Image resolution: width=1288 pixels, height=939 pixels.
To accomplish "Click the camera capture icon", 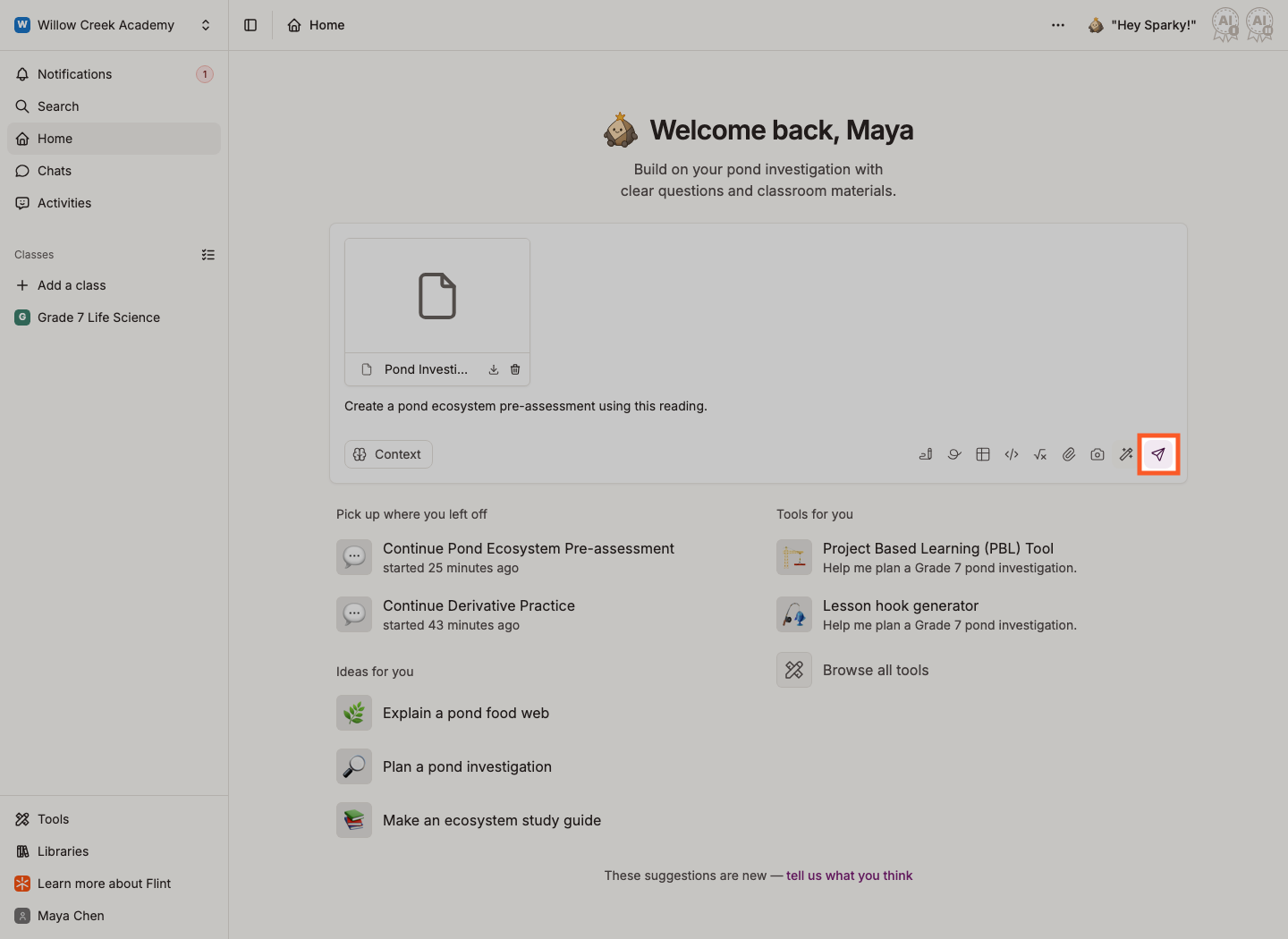I will pos(1097,454).
